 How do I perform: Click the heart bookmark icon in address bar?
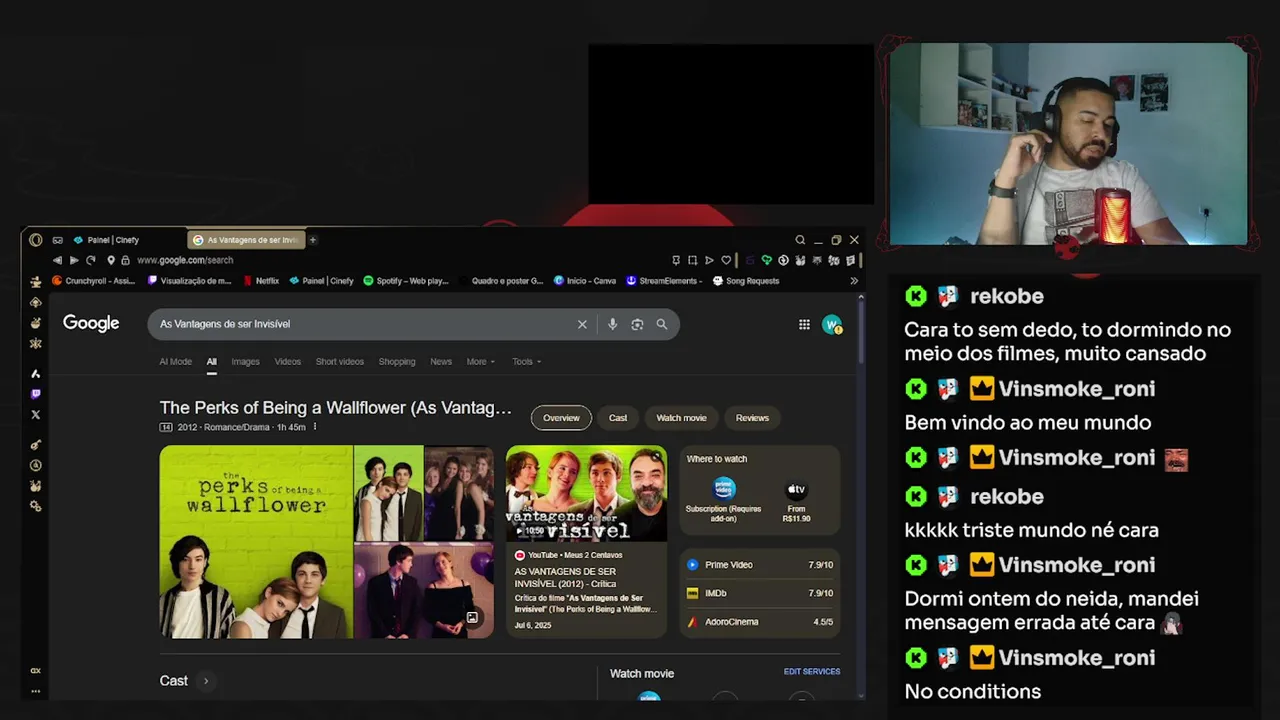(x=726, y=260)
